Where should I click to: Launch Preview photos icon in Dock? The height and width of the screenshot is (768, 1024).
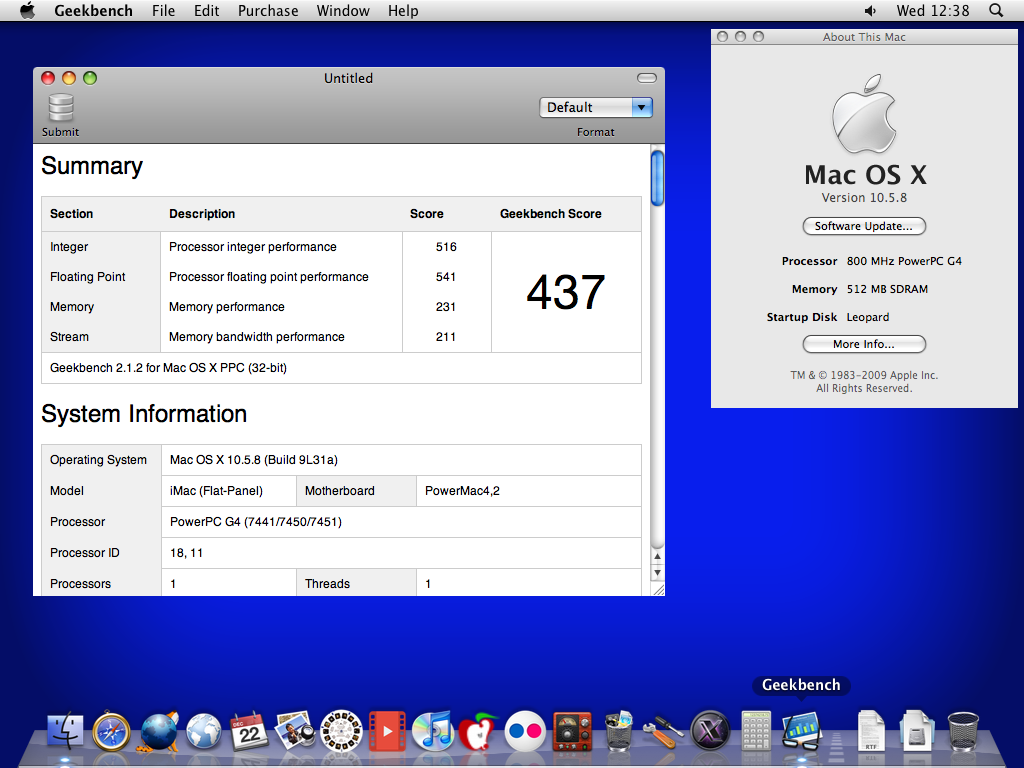coord(295,730)
